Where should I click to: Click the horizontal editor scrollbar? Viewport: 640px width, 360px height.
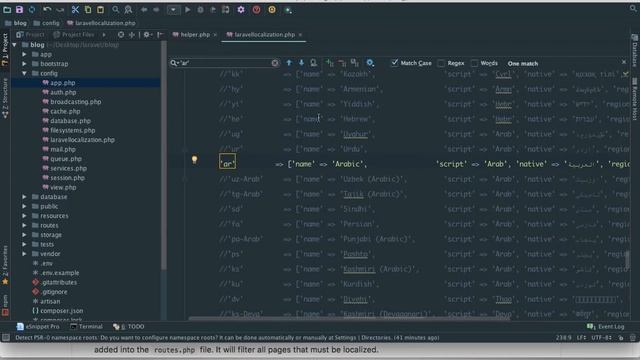349,318
